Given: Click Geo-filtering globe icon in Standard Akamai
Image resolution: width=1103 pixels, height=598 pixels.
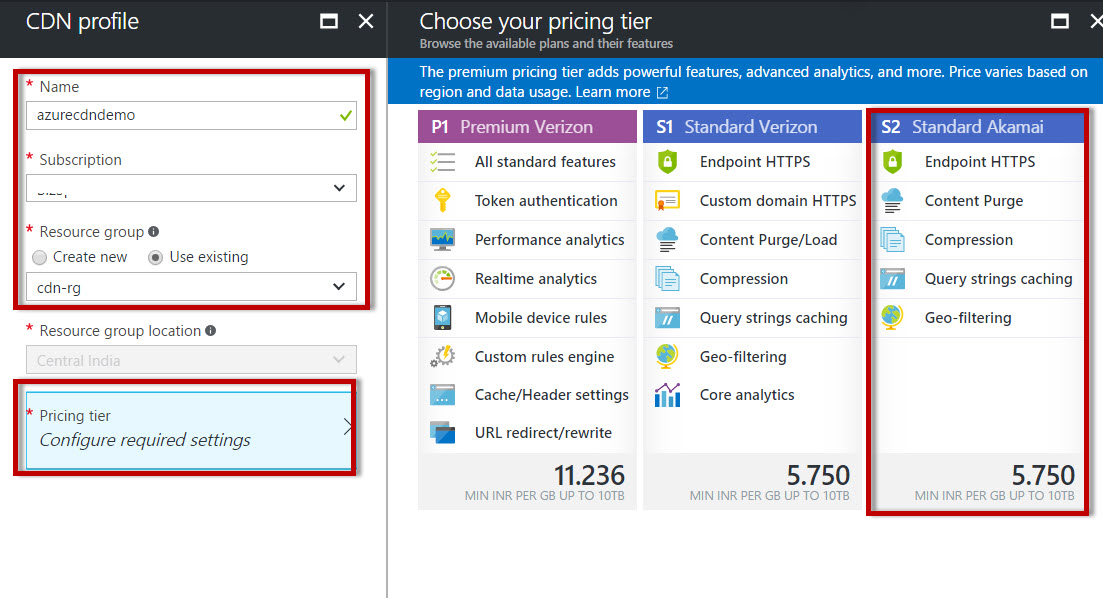Looking at the screenshot, I should point(892,317).
